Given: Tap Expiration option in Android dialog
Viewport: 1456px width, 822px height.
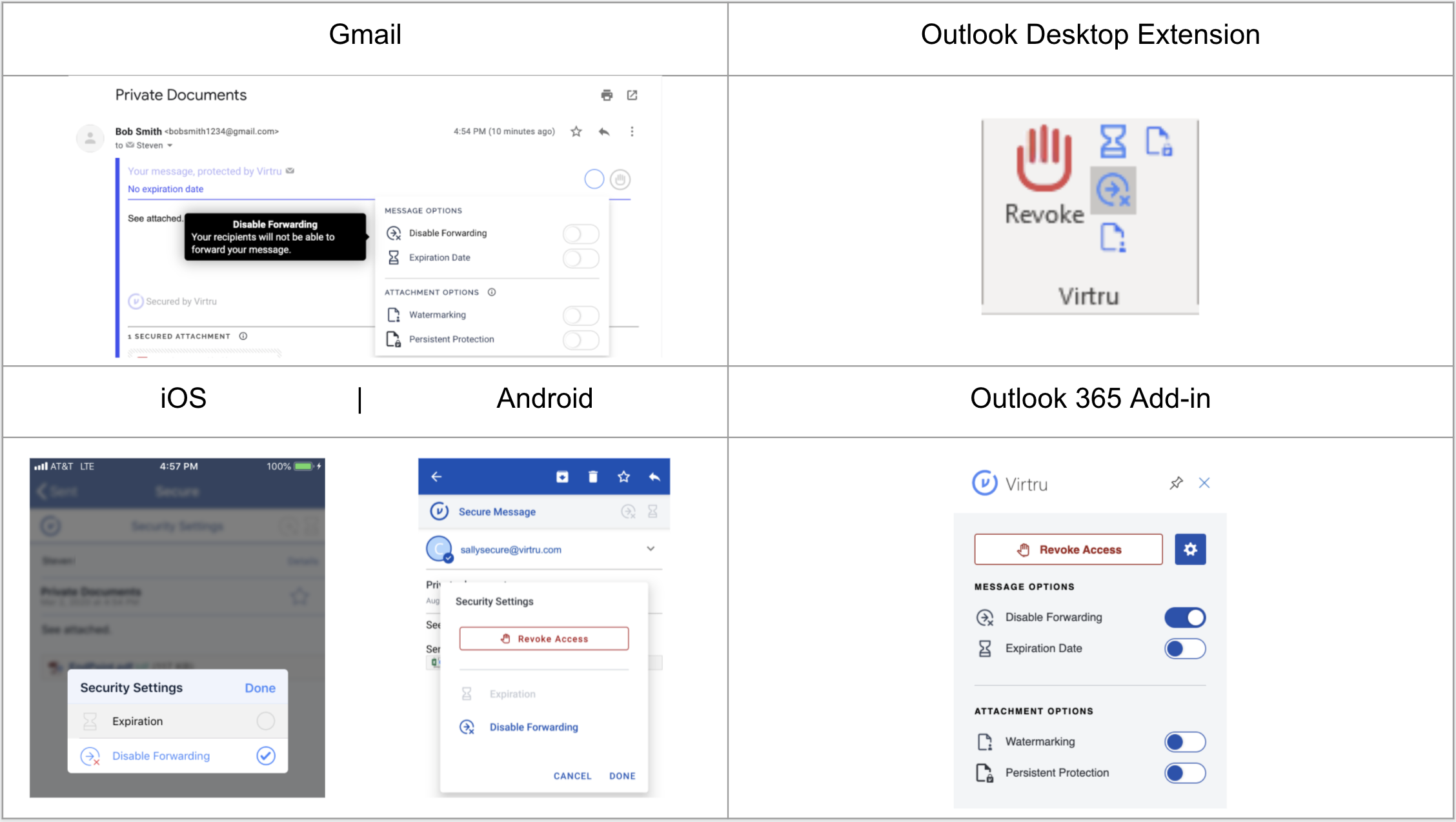Looking at the screenshot, I should click(512, 694).
